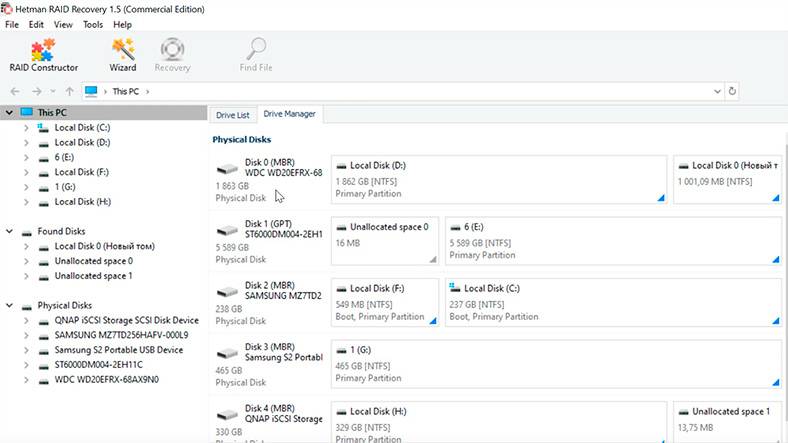Select Local Disk (H:) in tree
The height and width of the screenshot is (443, 788).
(82, 202)
